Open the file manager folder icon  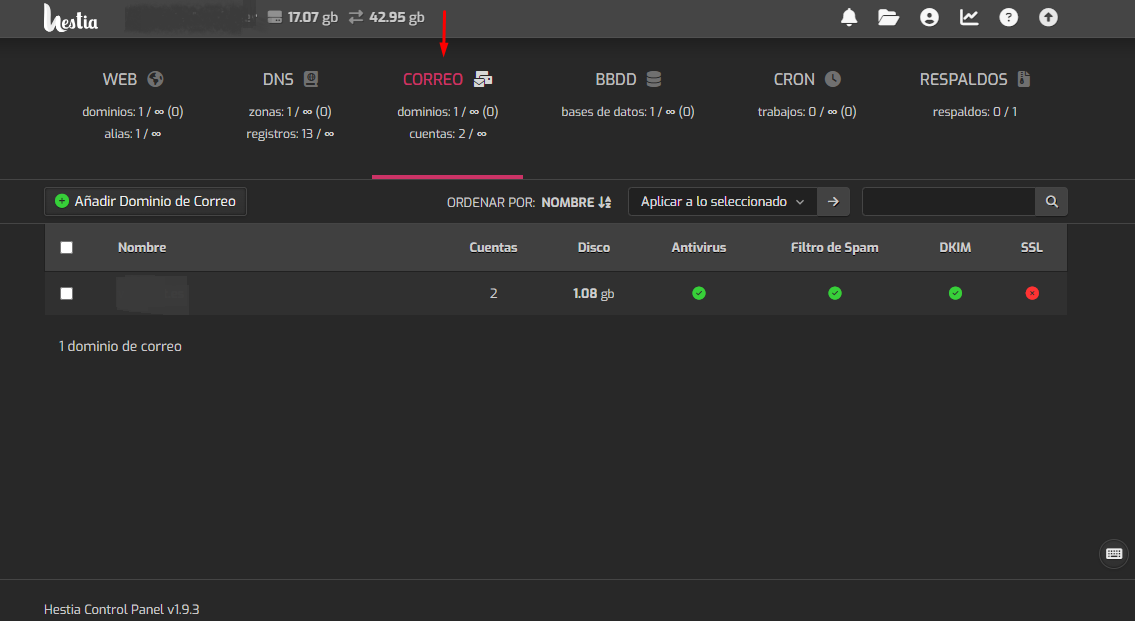[888, 17]
